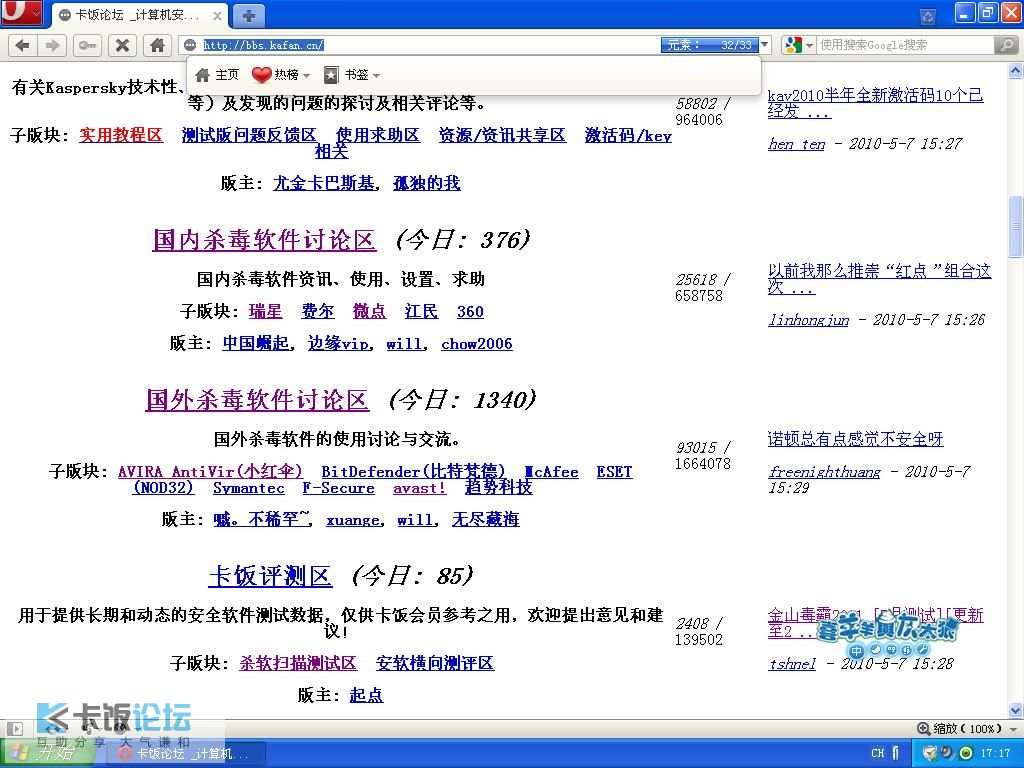This screenshot has width=1024, height=768.
Task: Close the 卡饭论坛 tab
Action: [217, 16]
